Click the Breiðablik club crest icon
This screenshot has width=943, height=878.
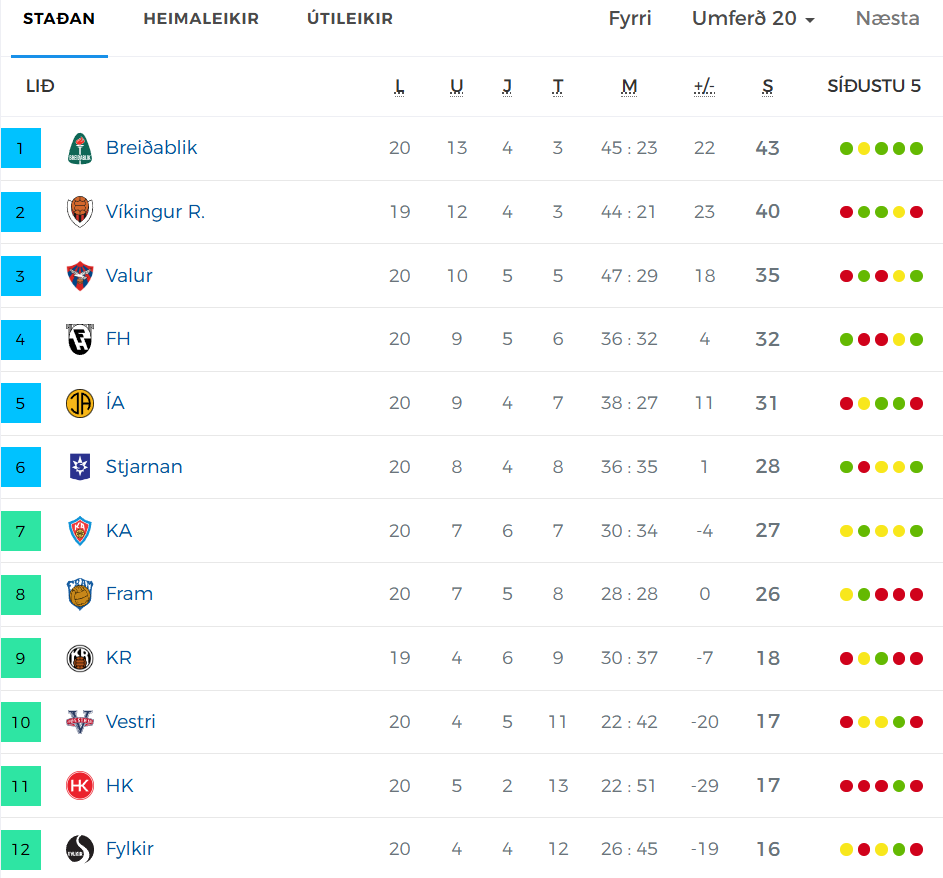(80, 148)
